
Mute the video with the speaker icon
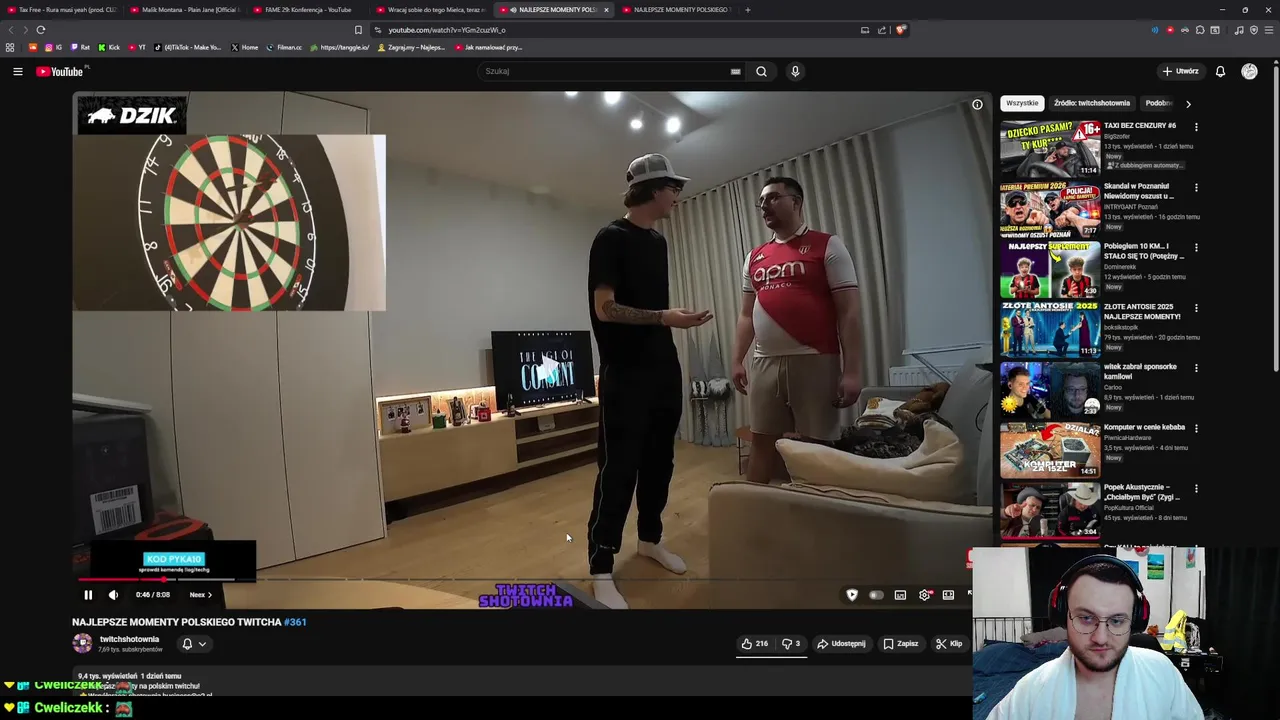(113, 595)
